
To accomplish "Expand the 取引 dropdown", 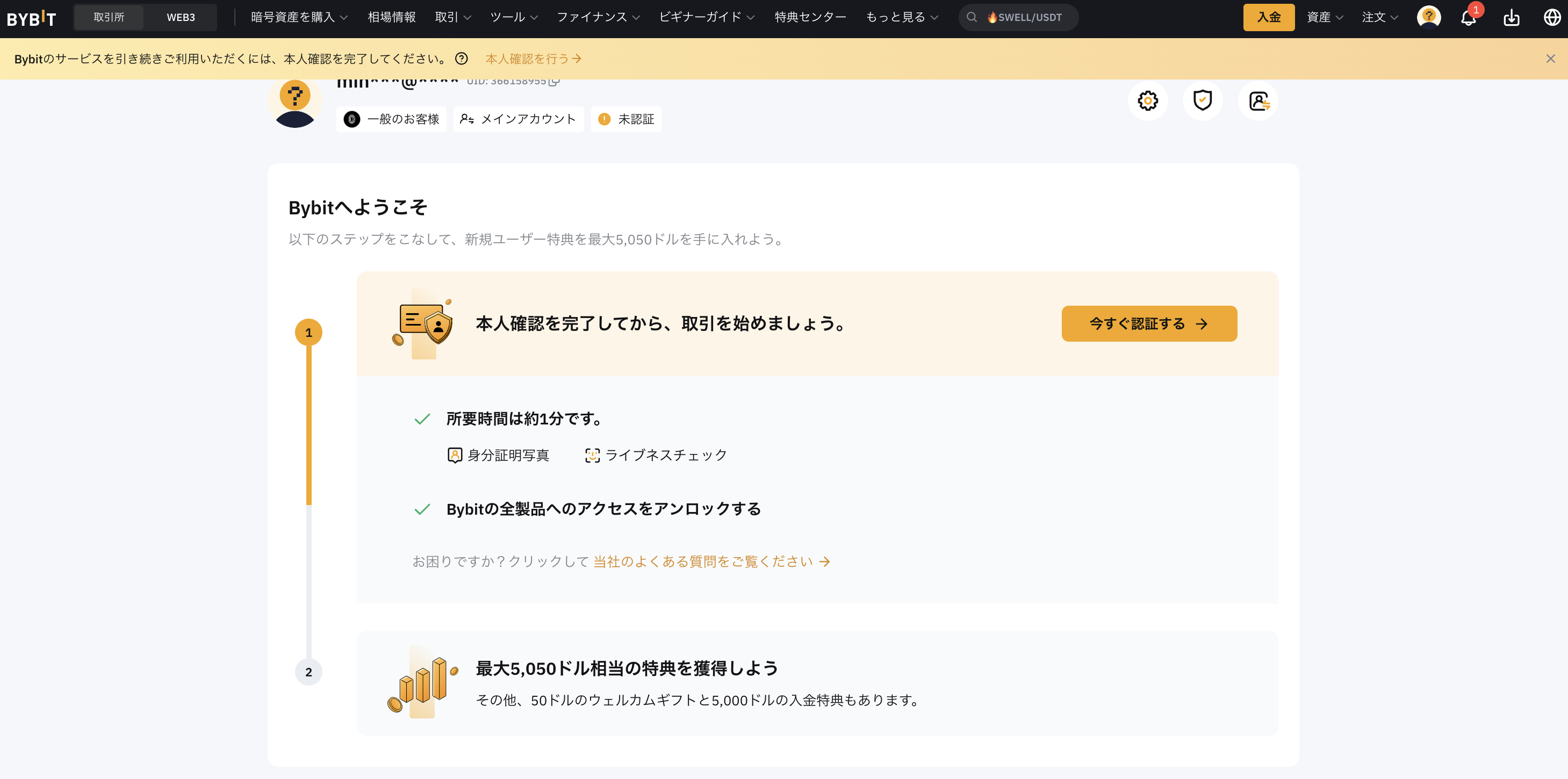I will click(453, 18).
